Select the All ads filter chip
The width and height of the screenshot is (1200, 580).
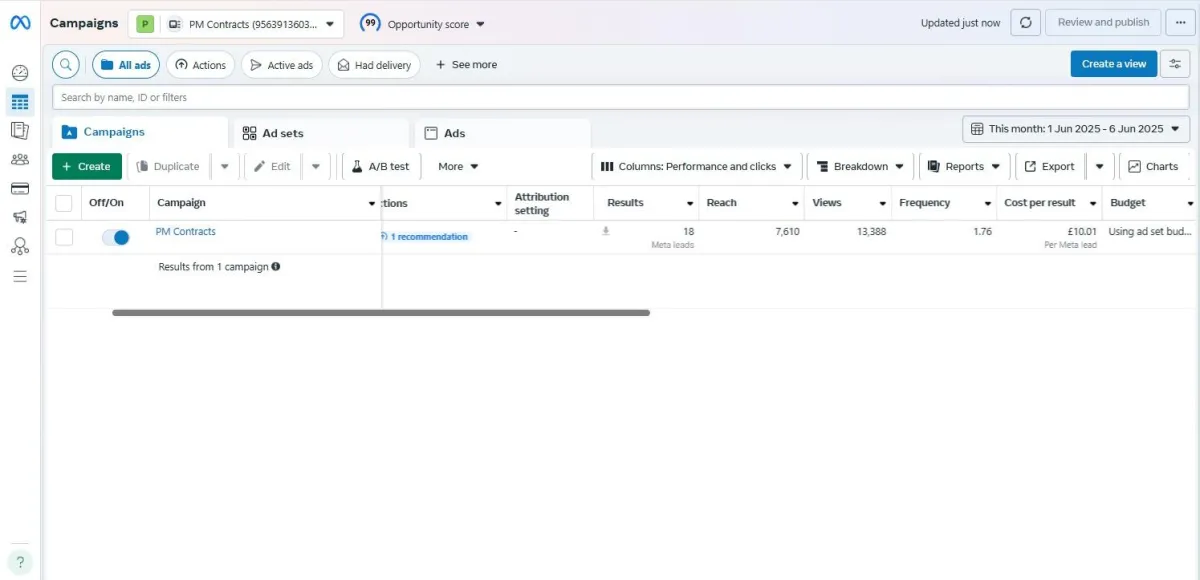[x=126, y=65]
